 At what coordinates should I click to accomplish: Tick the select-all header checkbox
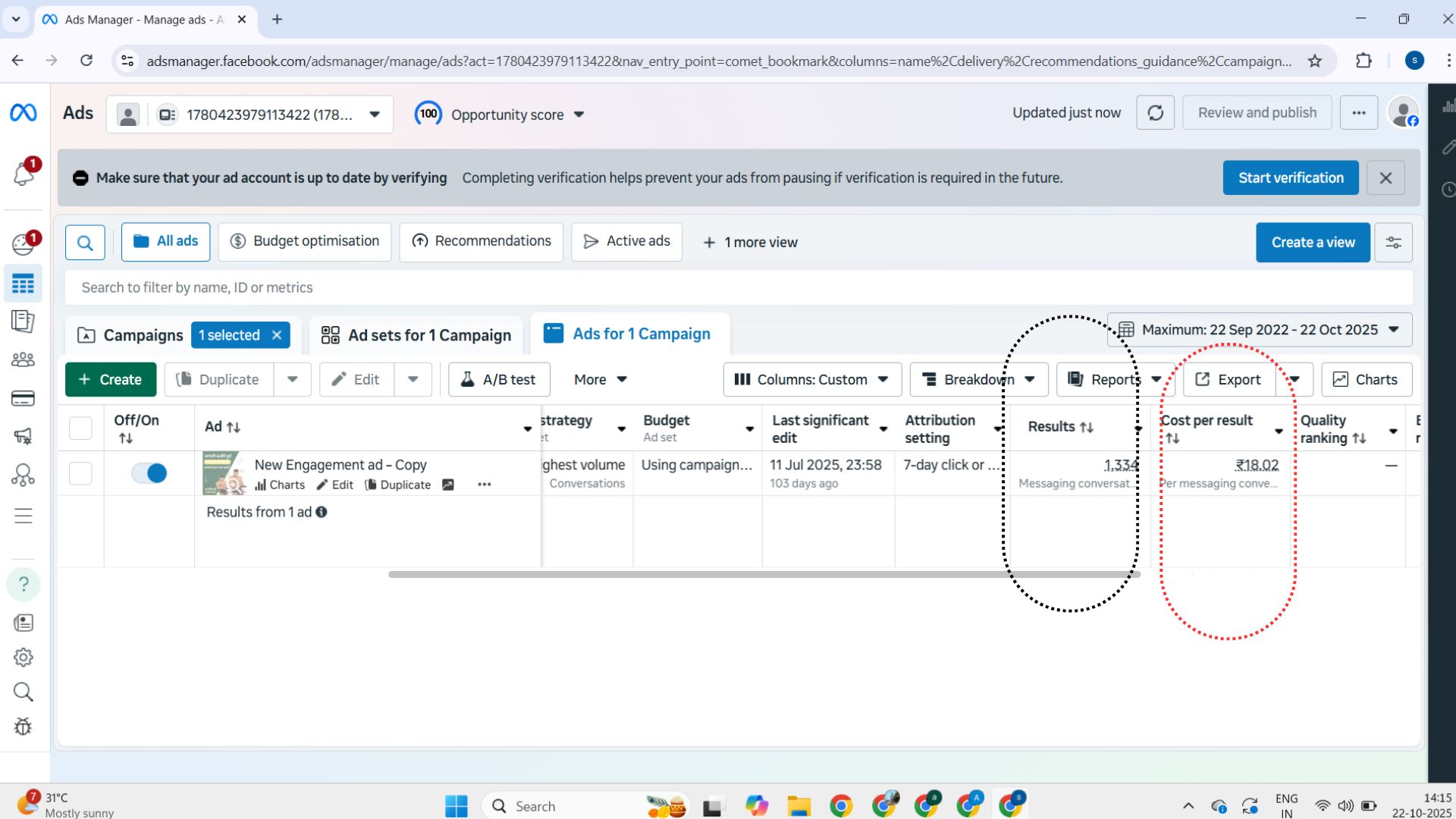80,428
